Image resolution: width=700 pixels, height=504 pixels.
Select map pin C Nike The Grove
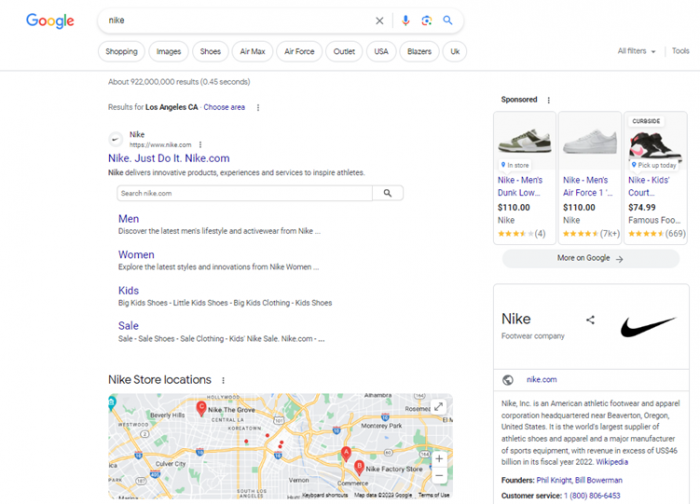(x=201, y=408)
